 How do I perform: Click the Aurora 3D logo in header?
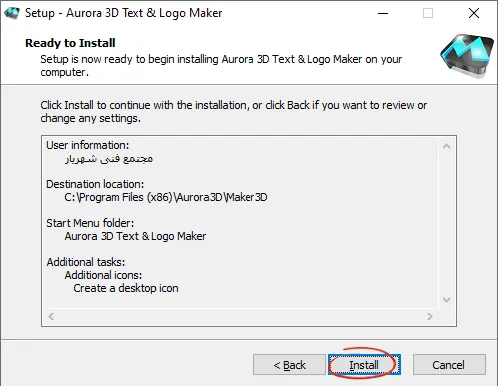point(467,56)
